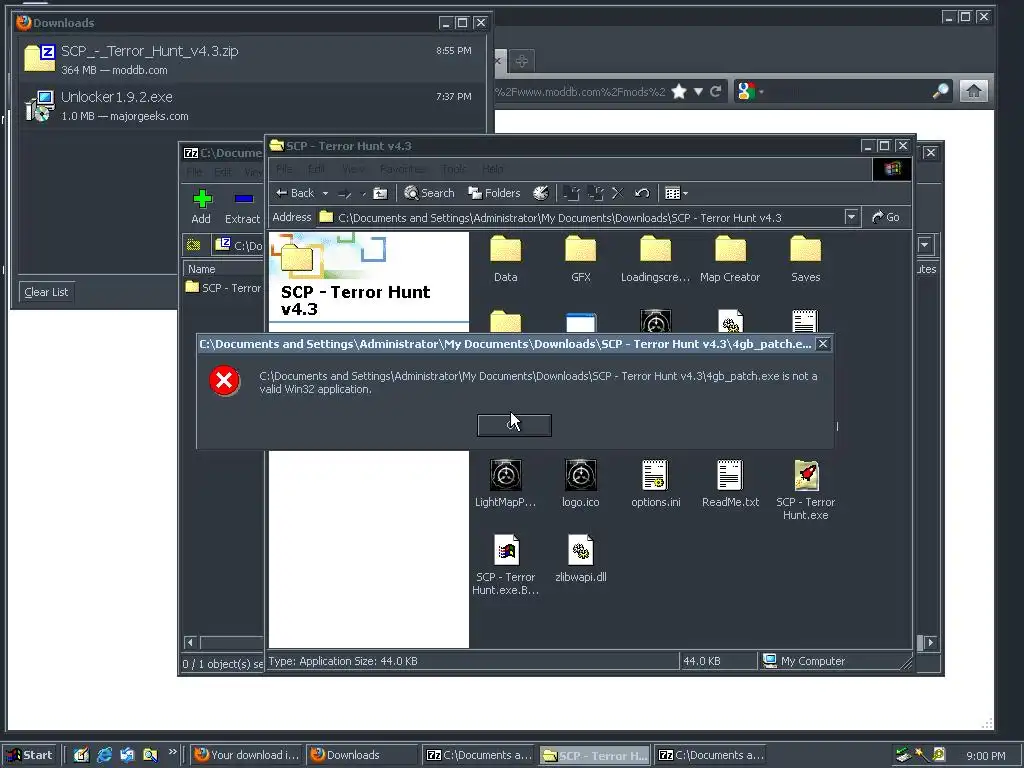Open the View menu in Explorer window
The height and width of the screenshot is (768, 1024).
pyautogui.click(x=353, y=169)
